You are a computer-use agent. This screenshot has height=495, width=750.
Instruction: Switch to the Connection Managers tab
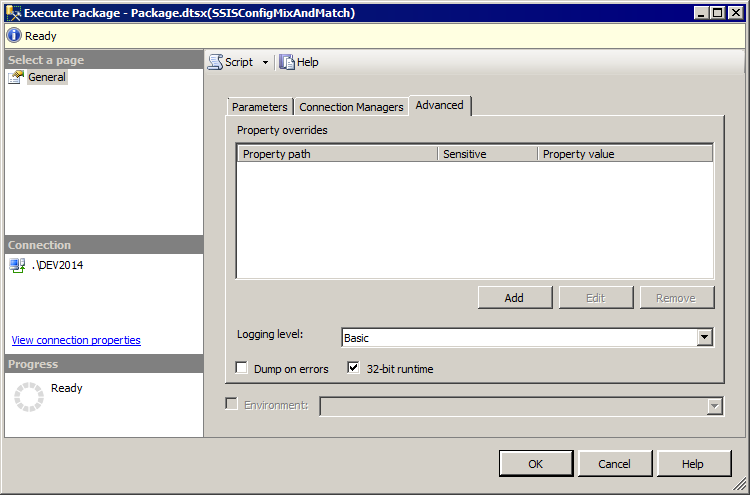[351, 107]
